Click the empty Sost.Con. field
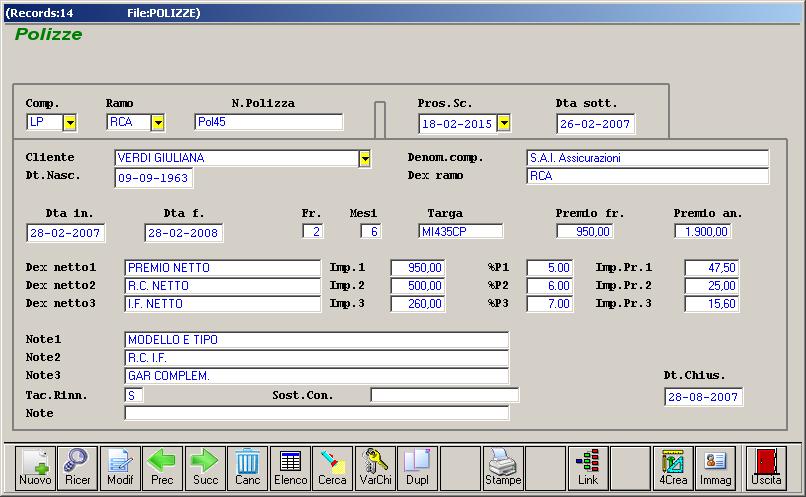Screen dimensions: 806x497 (x=445, y=395)
